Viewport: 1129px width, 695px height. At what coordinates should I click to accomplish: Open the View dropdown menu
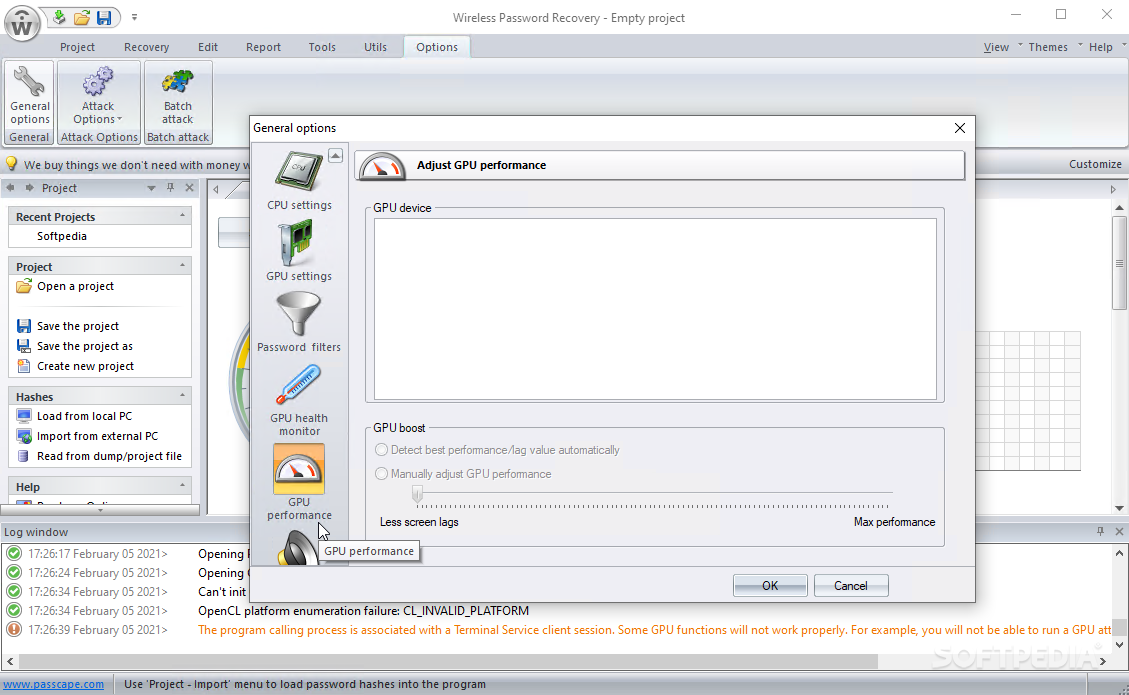click(x=997, y=47)
